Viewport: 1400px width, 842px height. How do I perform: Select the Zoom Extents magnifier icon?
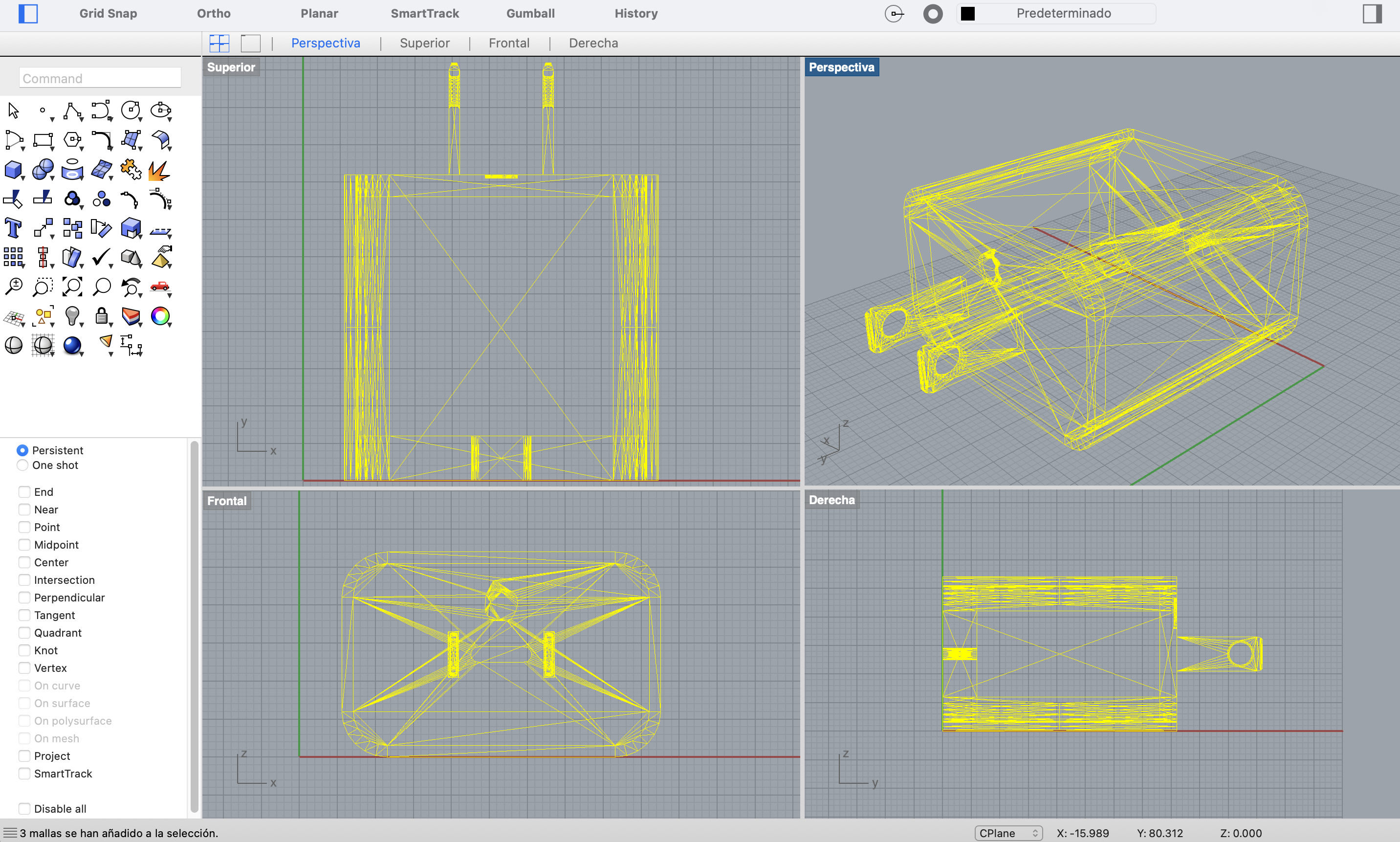[x=72, y=287]
